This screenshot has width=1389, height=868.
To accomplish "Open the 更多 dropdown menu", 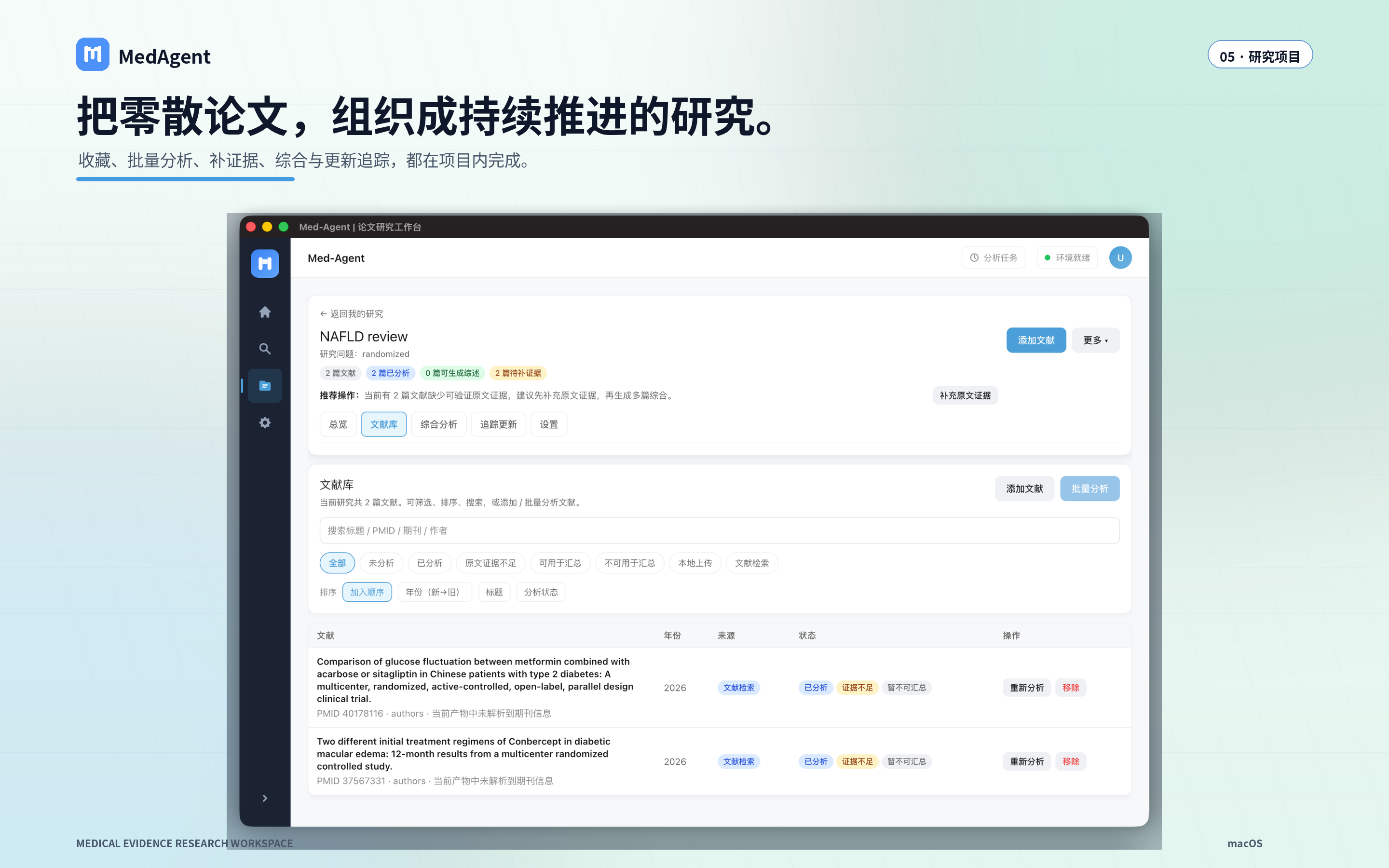I will tap(1095, 340).
